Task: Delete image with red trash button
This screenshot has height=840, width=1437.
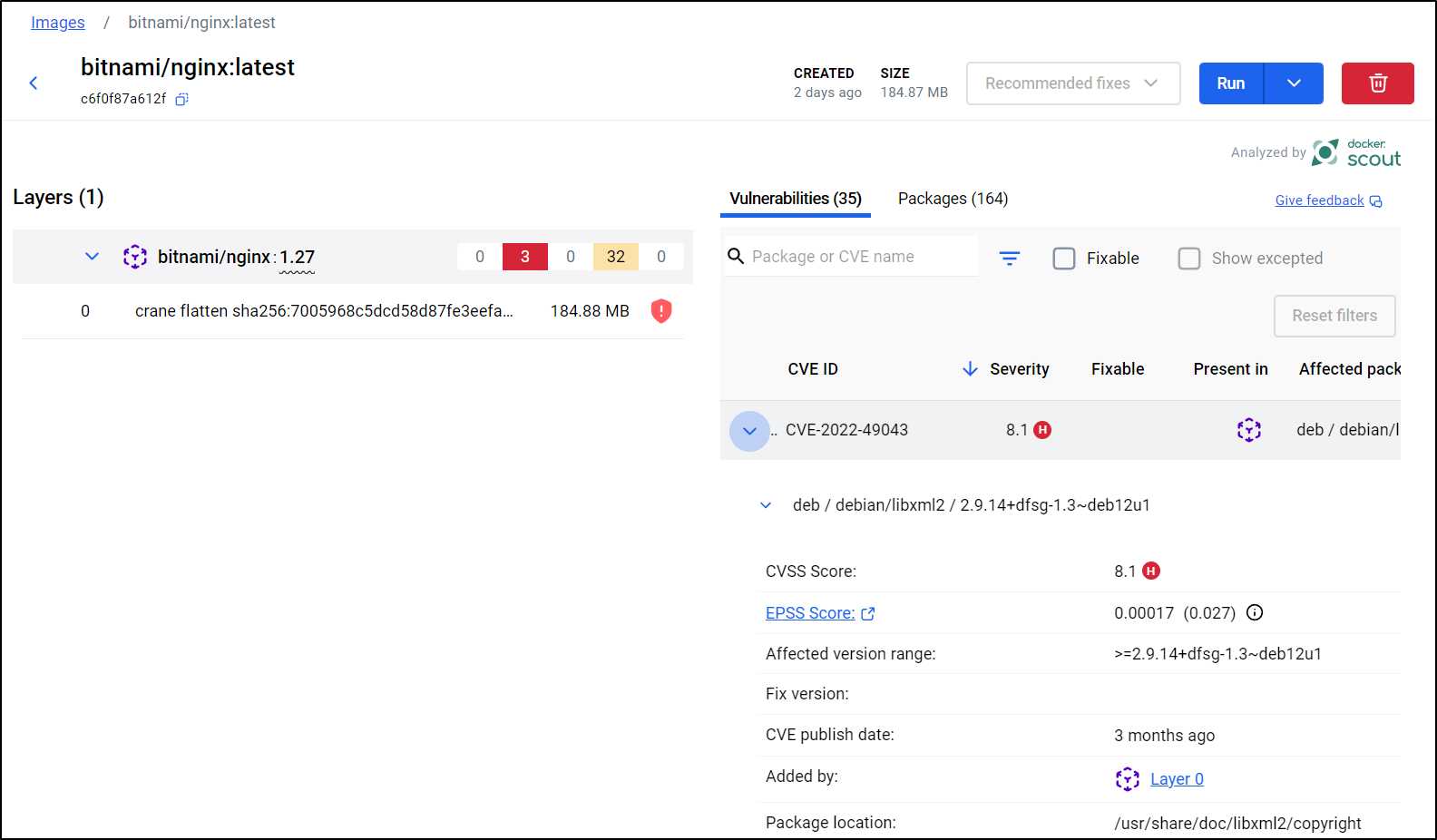Action: click(x=1377, y=83)
